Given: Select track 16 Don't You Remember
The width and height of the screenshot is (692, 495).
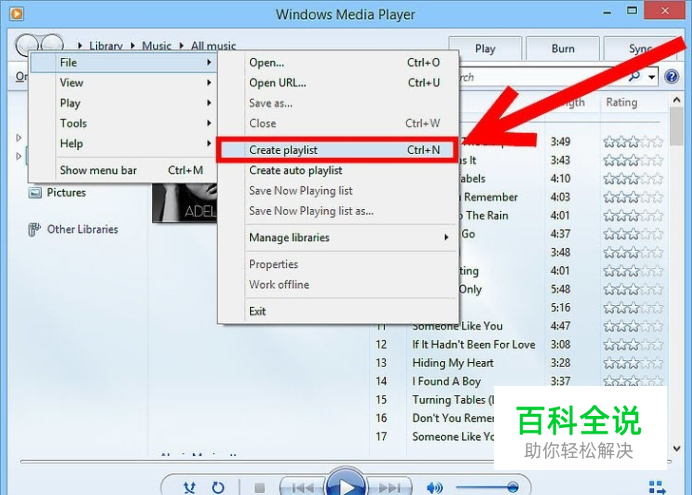Looking at the screenshot, I should click(x=453, y=418).
